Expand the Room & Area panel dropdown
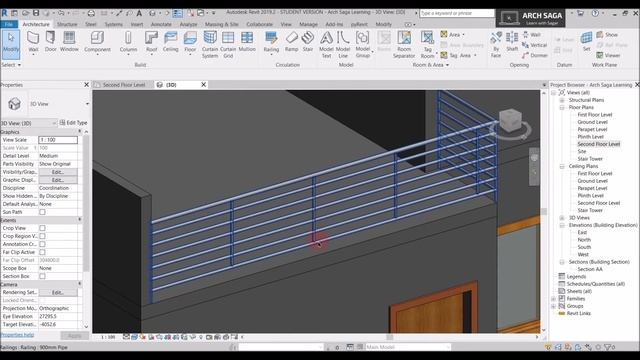 pos(431,65)
